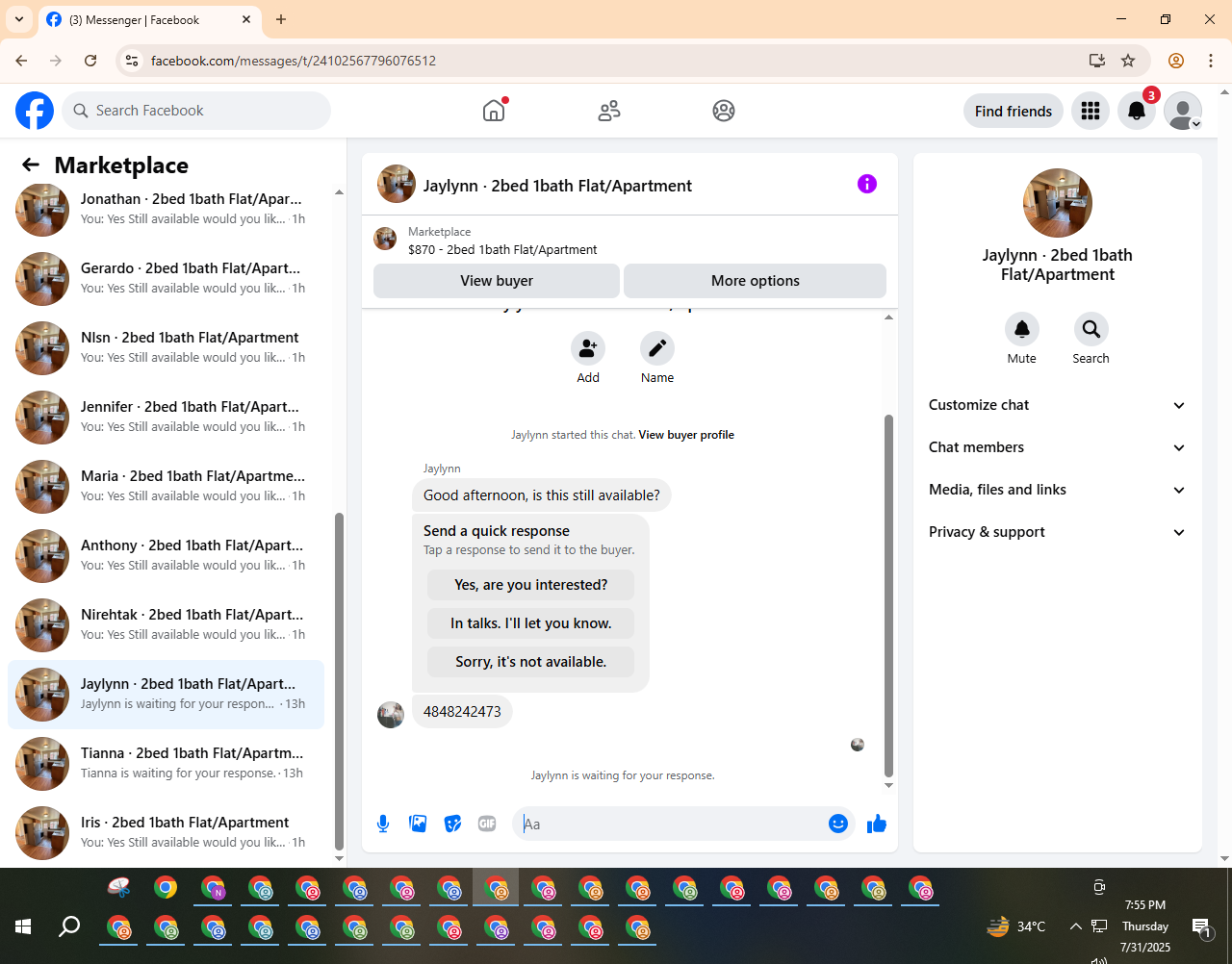Search in conversation magnifier icon
Screen dimensions: 1232x964
pyautogui.click(x=1091, y=329)
